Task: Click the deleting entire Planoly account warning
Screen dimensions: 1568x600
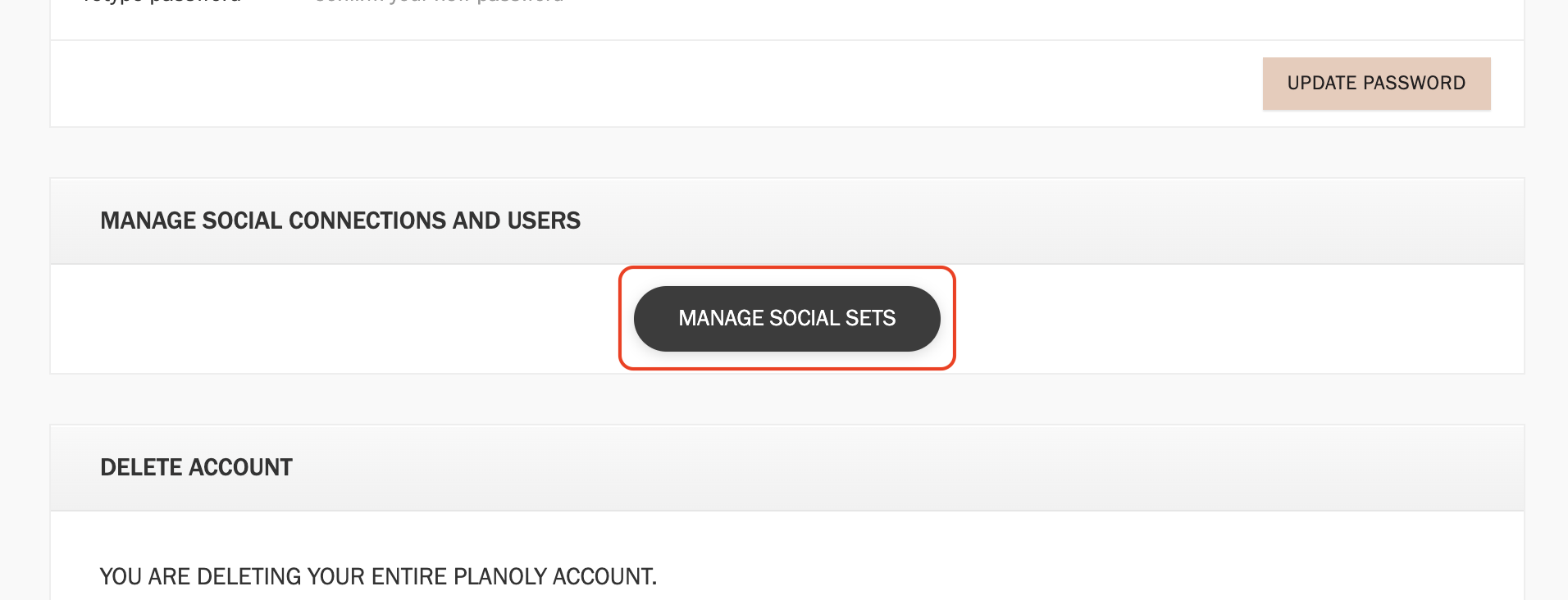Action: [x=378, y=576]
